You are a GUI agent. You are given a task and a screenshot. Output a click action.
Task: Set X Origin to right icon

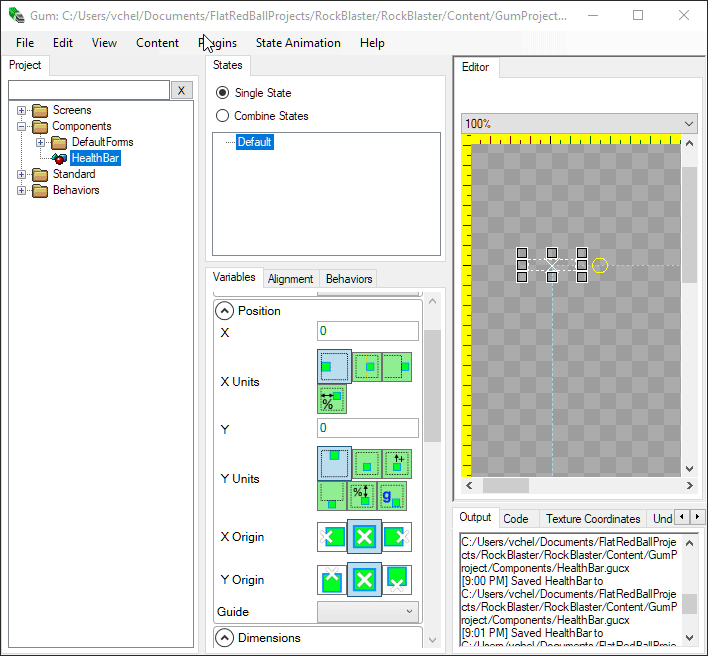click(397, 537)
